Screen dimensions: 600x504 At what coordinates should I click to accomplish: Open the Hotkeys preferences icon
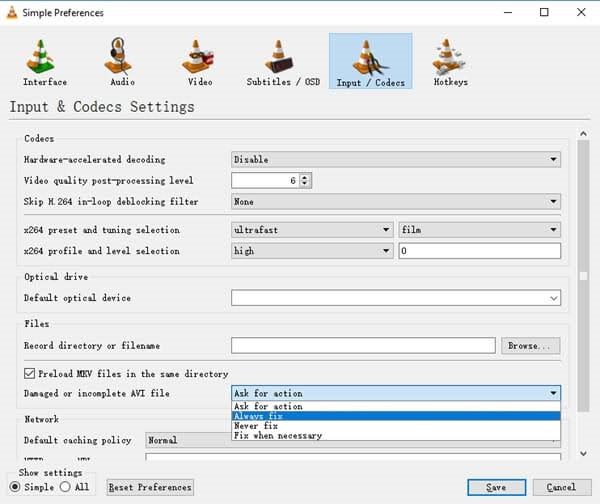(x=448, y=57)
